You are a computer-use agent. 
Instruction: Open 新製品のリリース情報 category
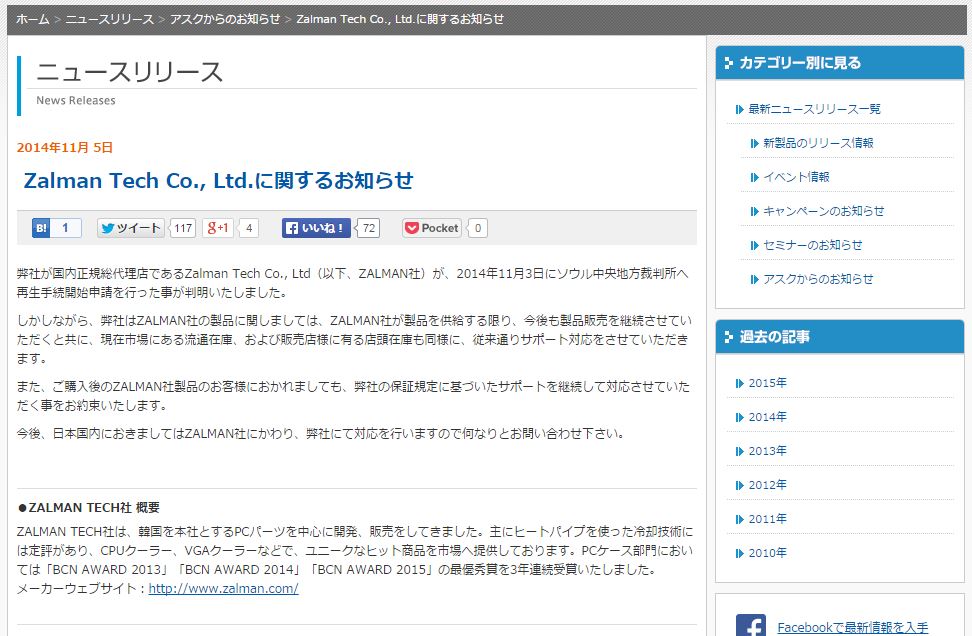818,143
